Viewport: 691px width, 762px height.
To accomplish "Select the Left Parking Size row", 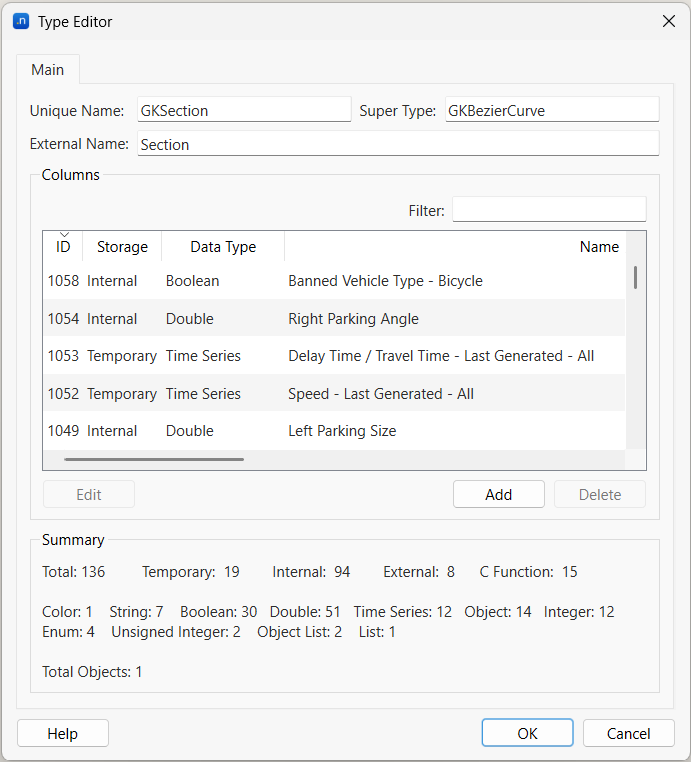I will point(334,431).
